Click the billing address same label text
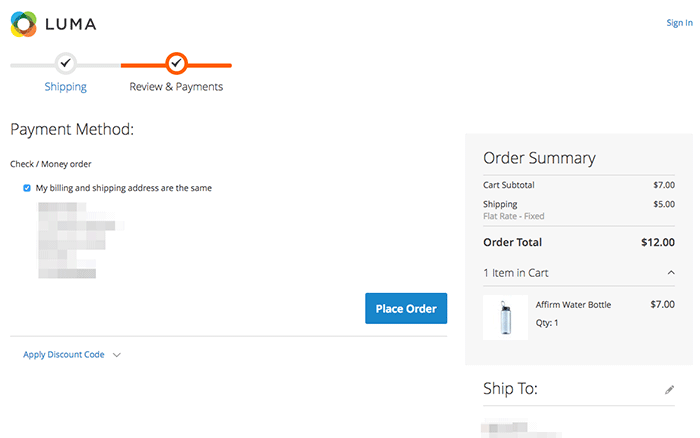 124,188
